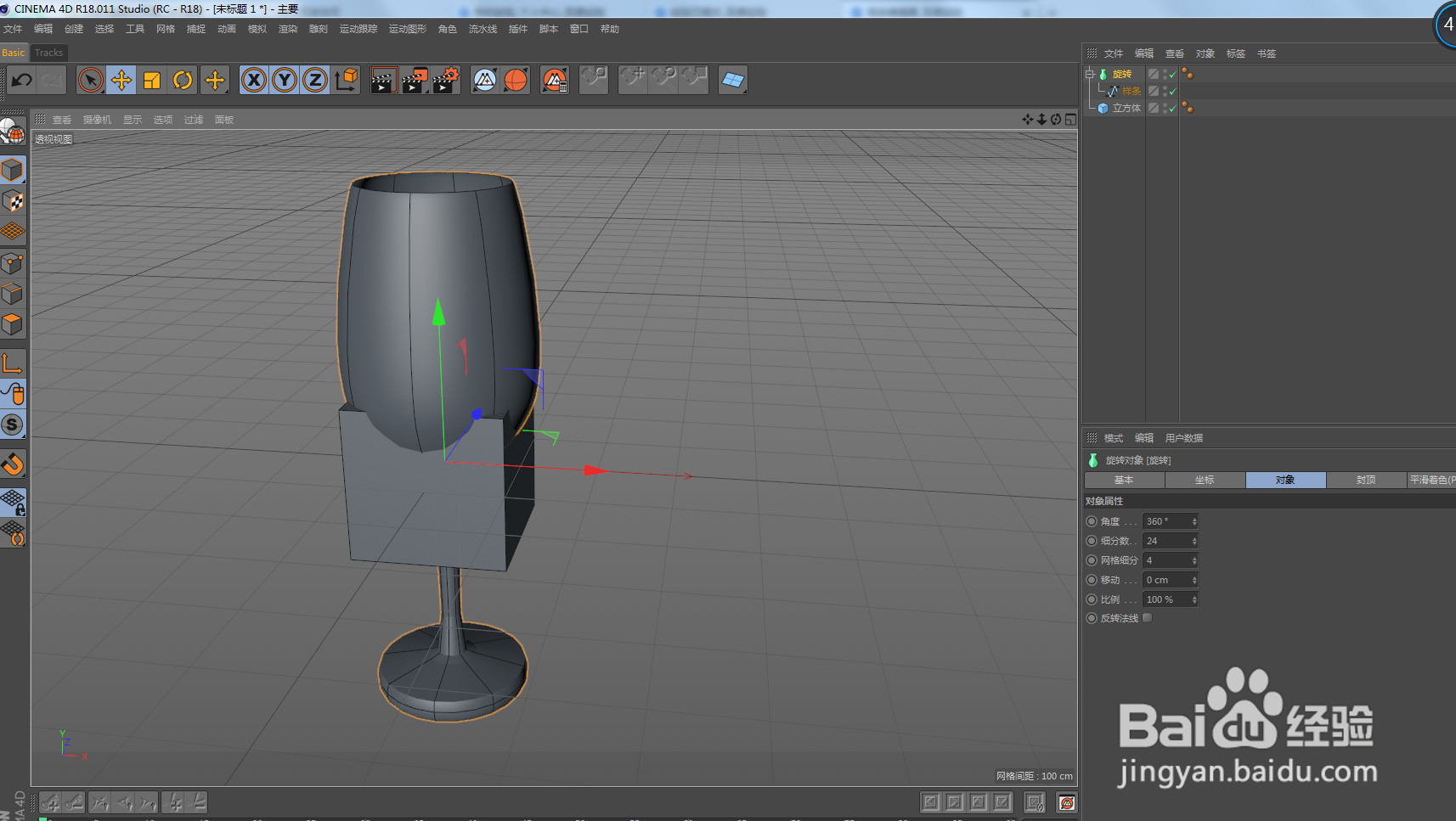Screen dimensions: 1456x821
Task: Toggle Y axis lock
Action: (x=285, y=81)
